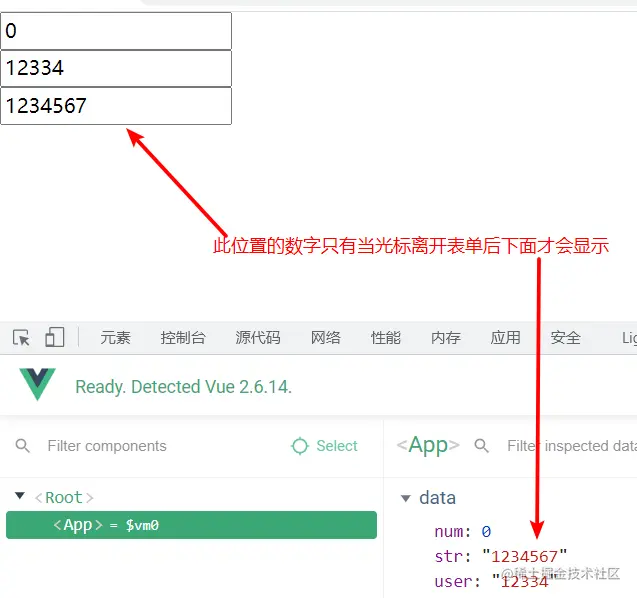Click the Filter components search icon
Screen dimensions: 637x598
point(22,446)
